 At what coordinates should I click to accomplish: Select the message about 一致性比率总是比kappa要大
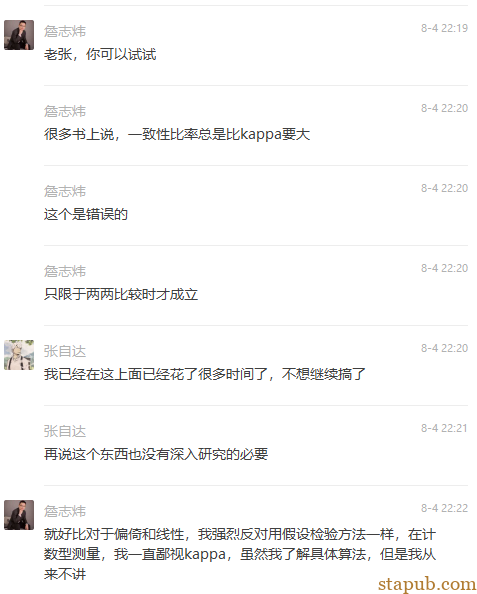[177, 134]
